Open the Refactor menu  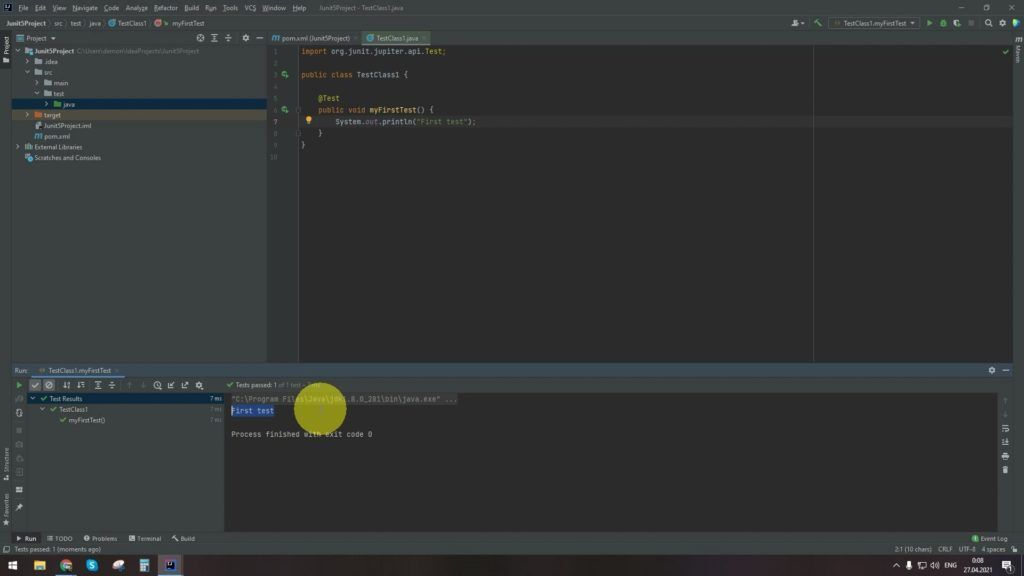pyautogui.click(x=165, y=8)
